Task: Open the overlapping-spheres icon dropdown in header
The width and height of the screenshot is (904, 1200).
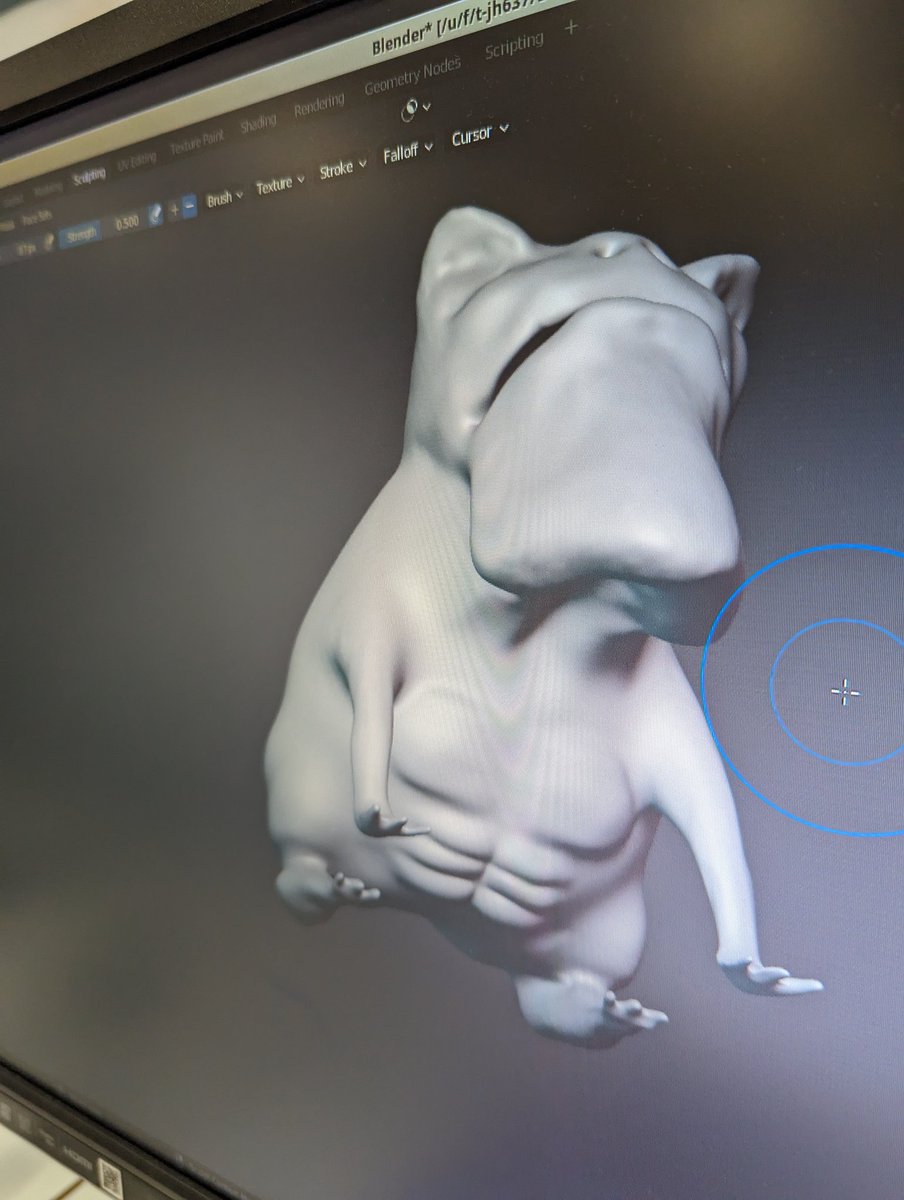Action: pos(416,109)
